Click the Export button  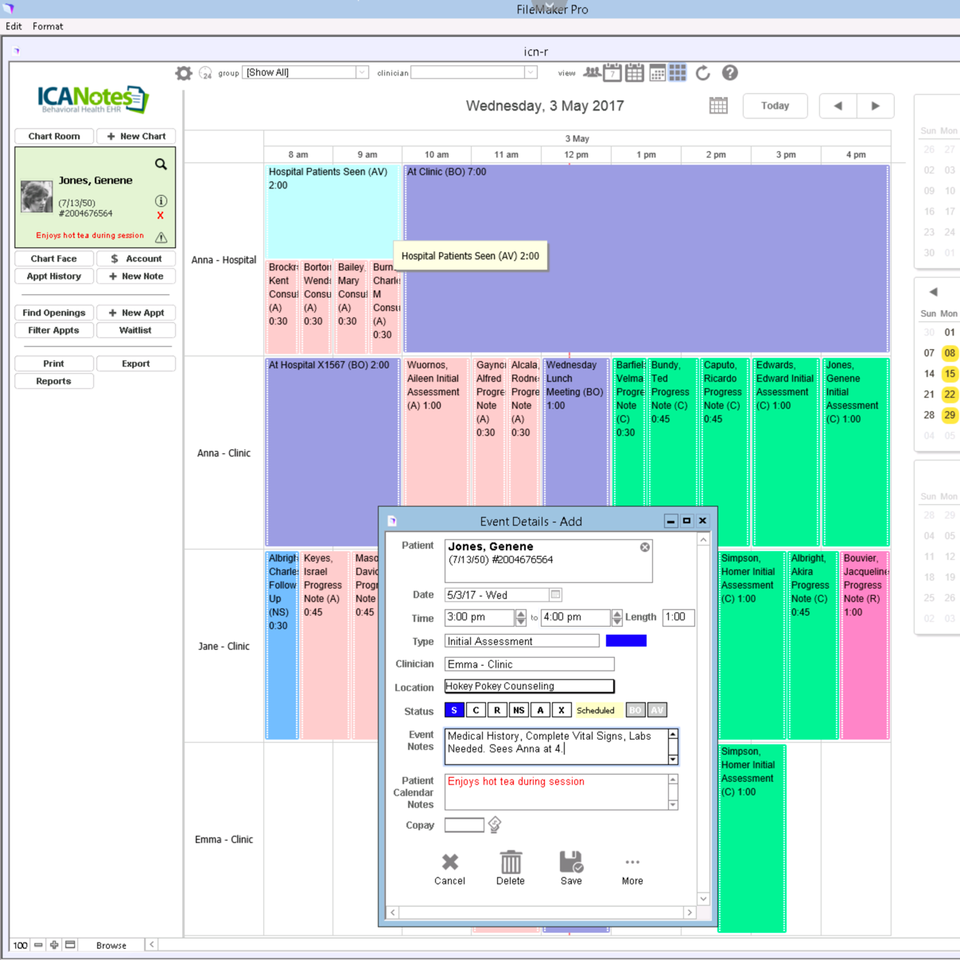(x=136, y=364)
